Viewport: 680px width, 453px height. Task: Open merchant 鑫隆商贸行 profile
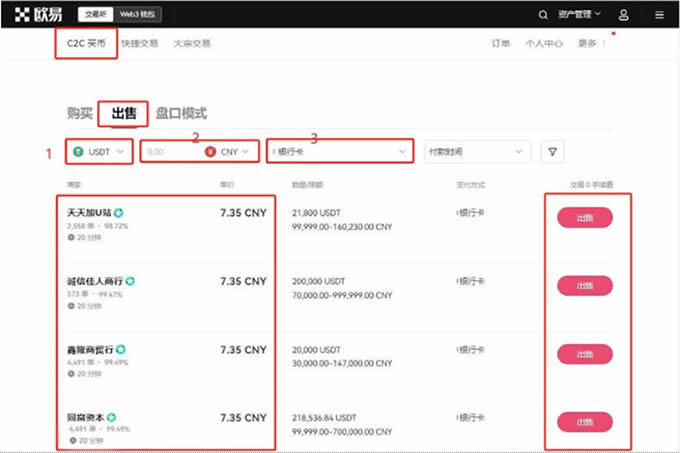(90, 349)
